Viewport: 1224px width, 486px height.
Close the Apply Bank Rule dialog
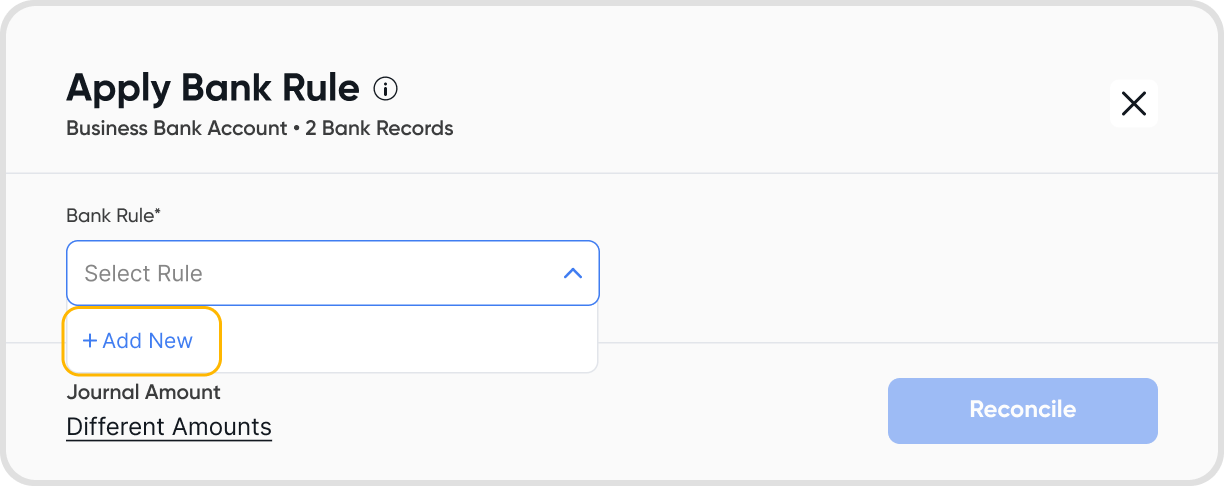1134,103
